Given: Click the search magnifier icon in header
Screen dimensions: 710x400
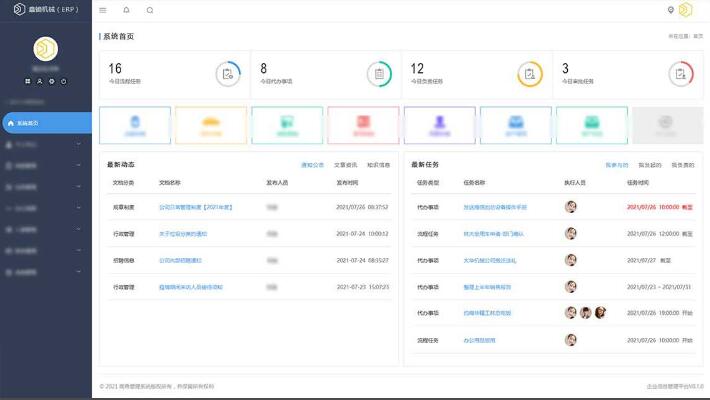Looking at the screenshot, I should click(150, 10).
